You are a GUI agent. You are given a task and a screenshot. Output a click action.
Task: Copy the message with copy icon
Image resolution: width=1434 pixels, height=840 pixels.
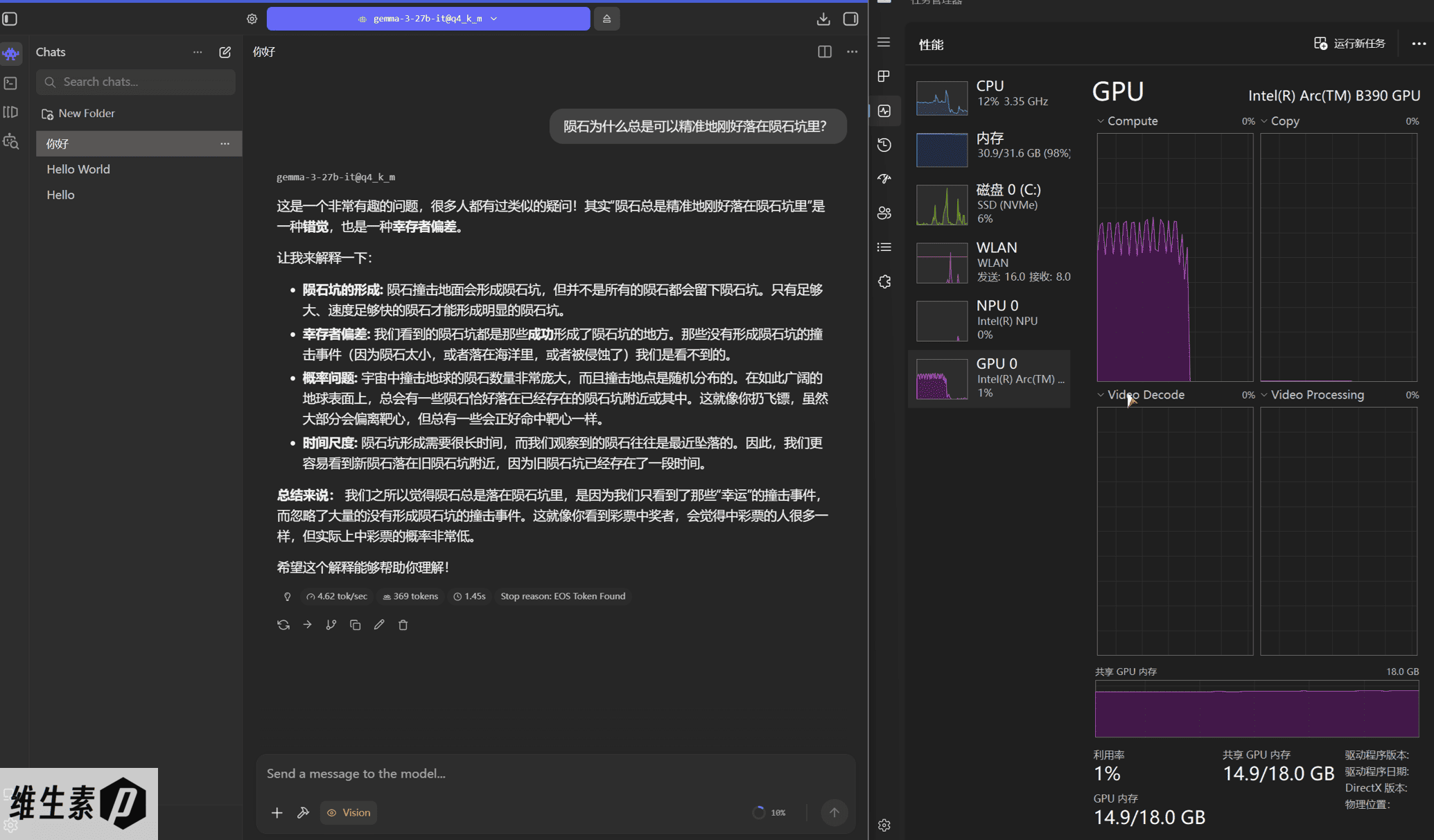click(355, 625)
